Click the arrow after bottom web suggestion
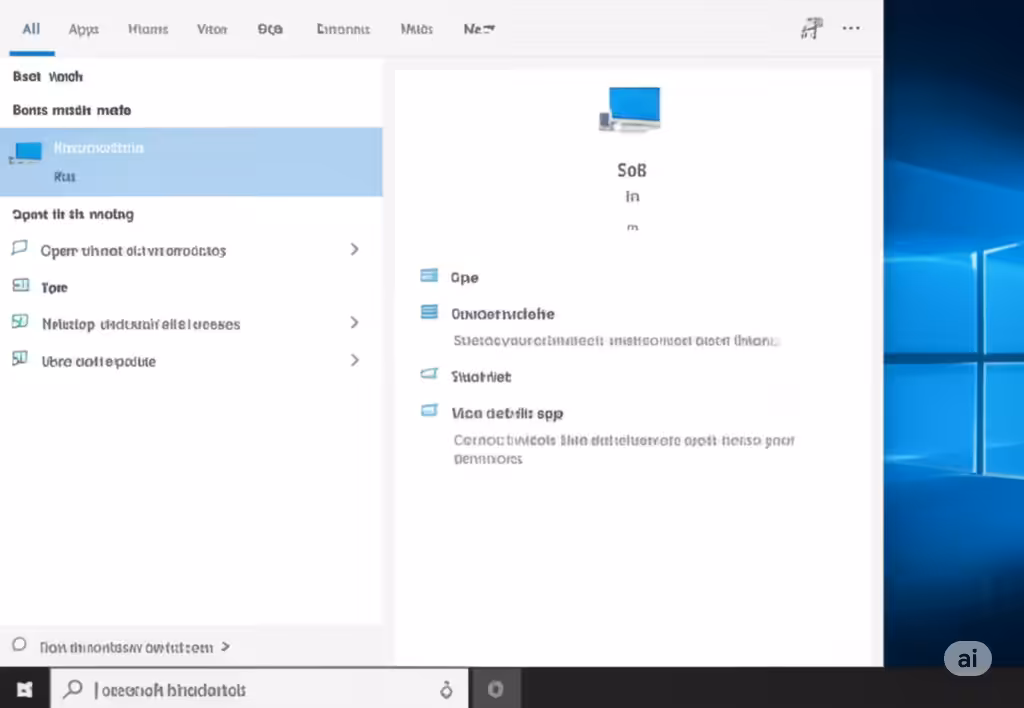Image resolution: width=1024 pixels, height=708 pixels. point(225,647)
